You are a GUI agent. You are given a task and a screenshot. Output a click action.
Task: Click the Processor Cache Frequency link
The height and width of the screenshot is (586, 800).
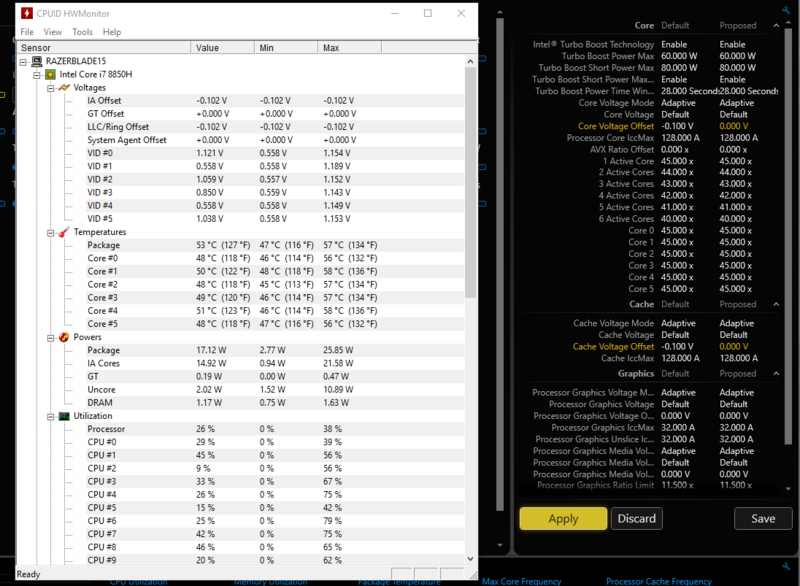click(x=659, y=581)
